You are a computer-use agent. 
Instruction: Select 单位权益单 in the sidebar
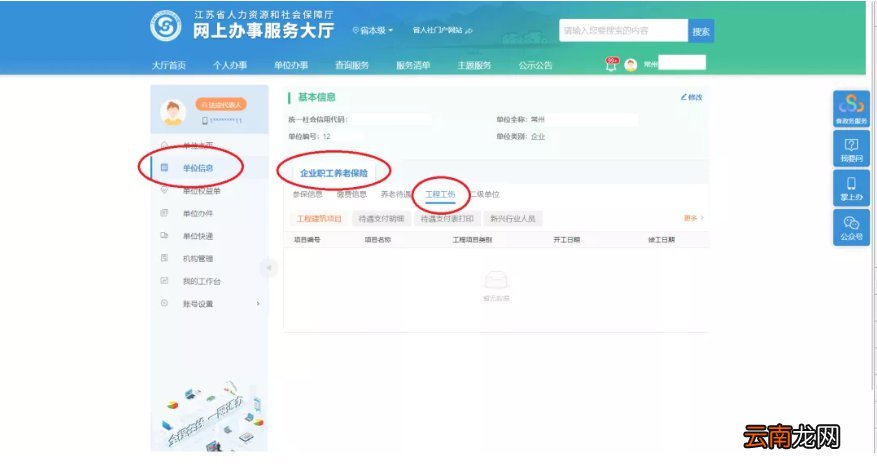tap(201, 191)
